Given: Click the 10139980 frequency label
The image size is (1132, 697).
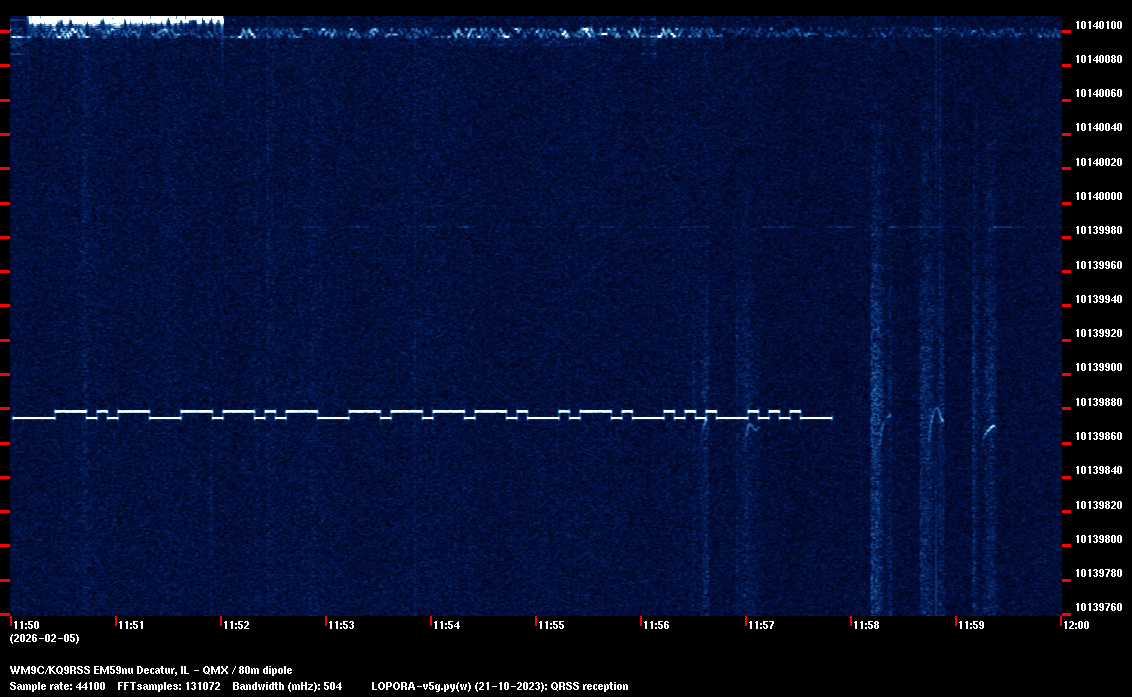Looking at the screenshot, I should pos(1098,231).
